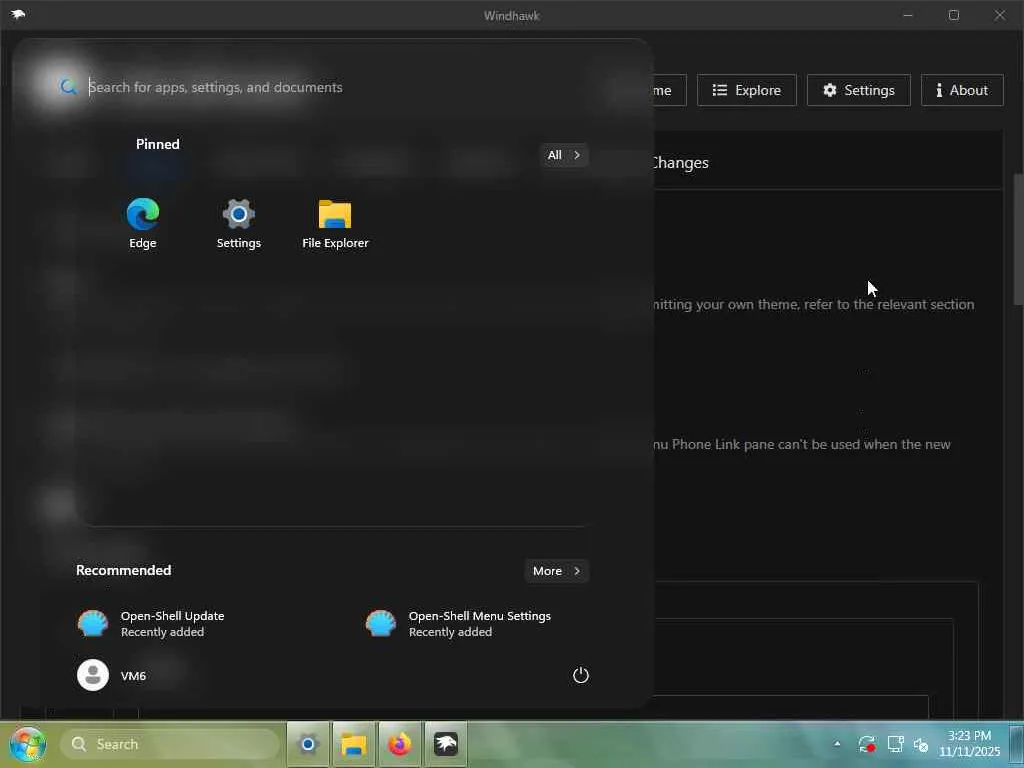The height and width of the screenshot is (768, 1024).
Task: Open the recommended Open-Shell Update item
Action: (x=152, y=624)
